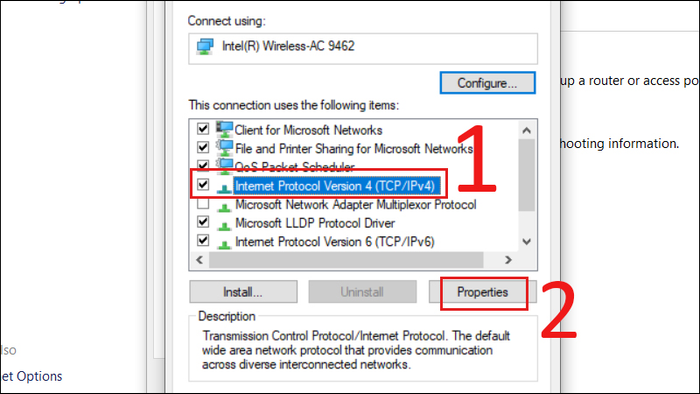700x394 pixels.
Task: Click the Configure... button
Action: 488,83
